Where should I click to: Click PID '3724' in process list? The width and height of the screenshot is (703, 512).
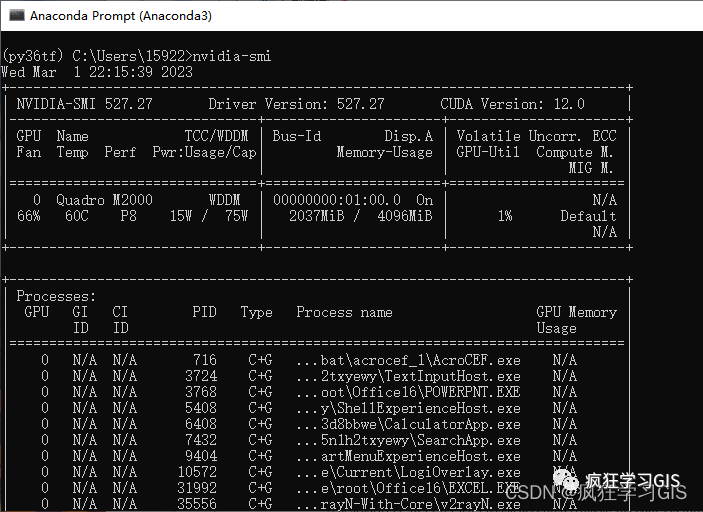point(201,376)
